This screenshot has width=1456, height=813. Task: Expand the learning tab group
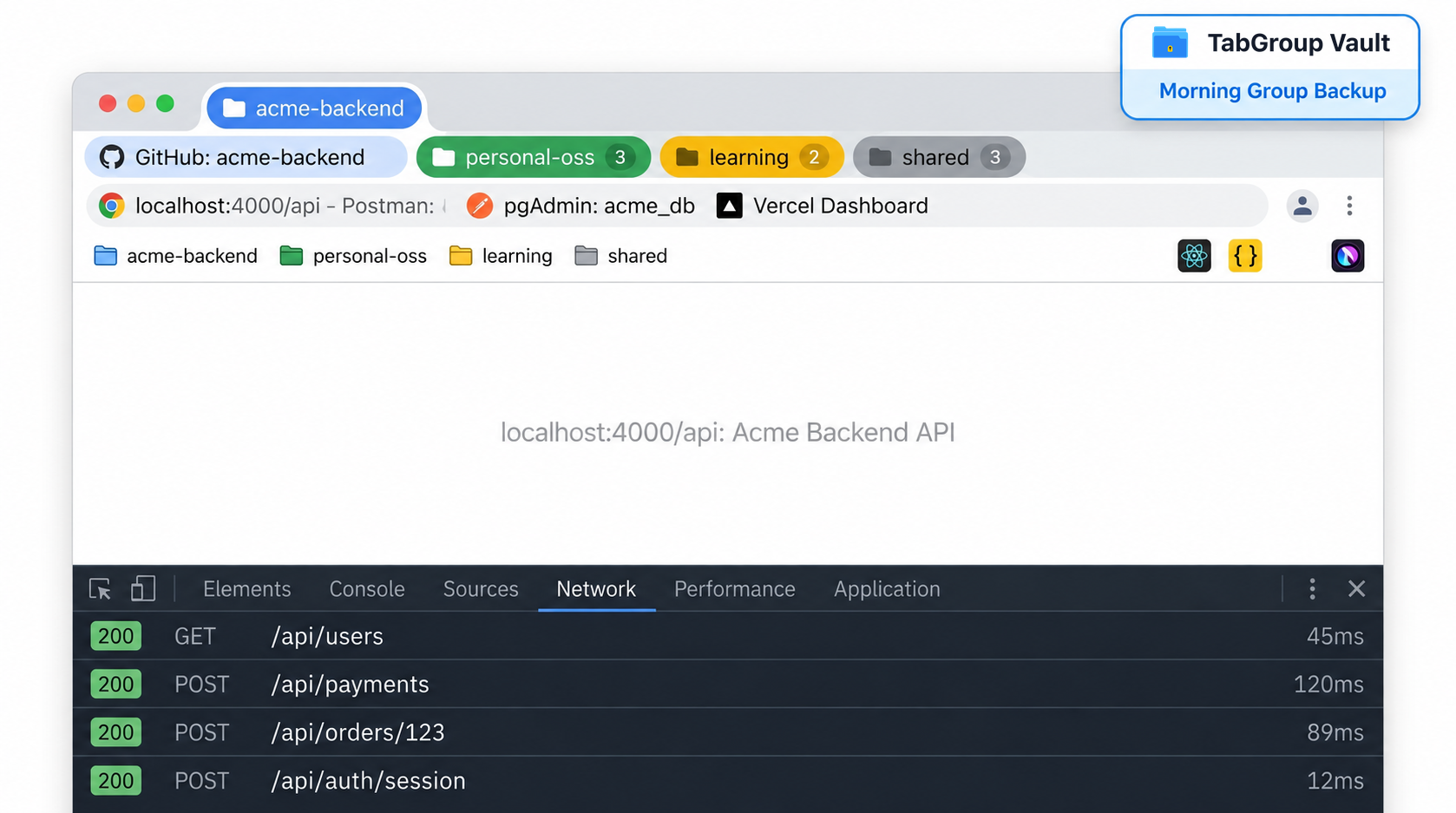click(x=751, y=157)
